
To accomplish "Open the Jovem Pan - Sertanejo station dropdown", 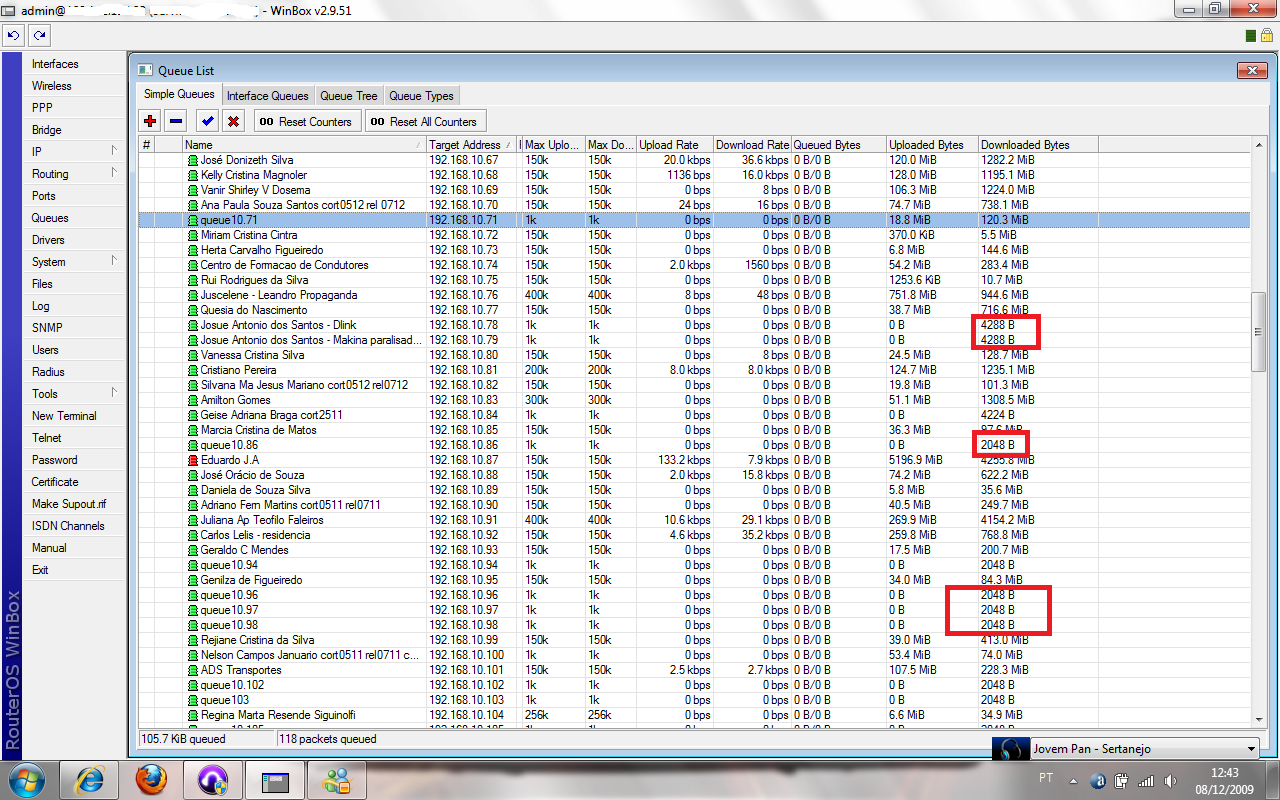I will 1251,749.
